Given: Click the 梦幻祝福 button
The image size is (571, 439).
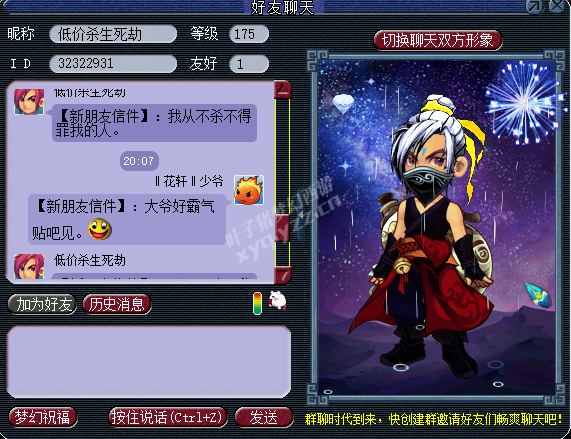Looking at the screenshot, I should click(x=43, y=417).
